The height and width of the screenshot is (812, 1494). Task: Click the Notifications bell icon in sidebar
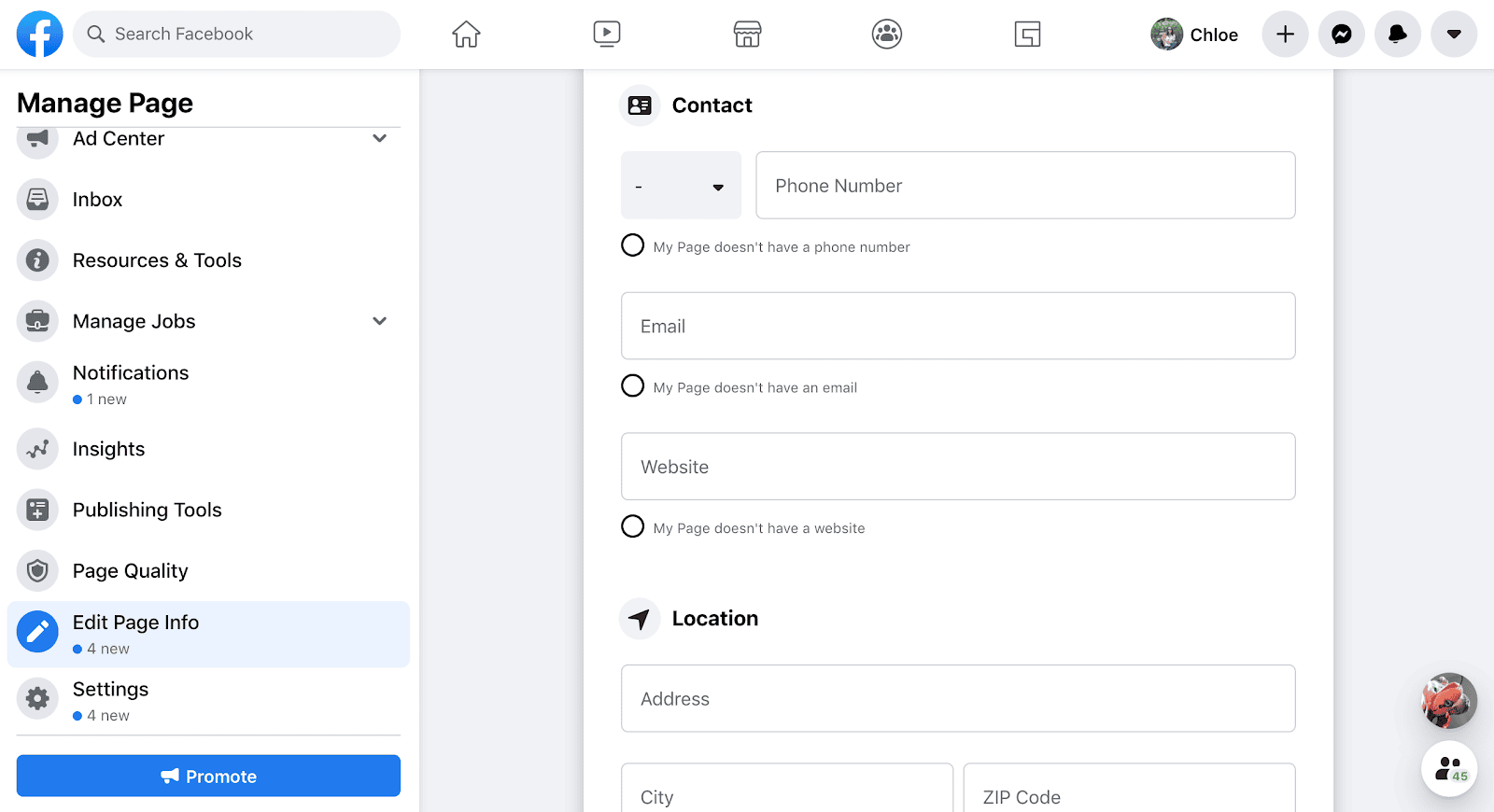[37, 382]
